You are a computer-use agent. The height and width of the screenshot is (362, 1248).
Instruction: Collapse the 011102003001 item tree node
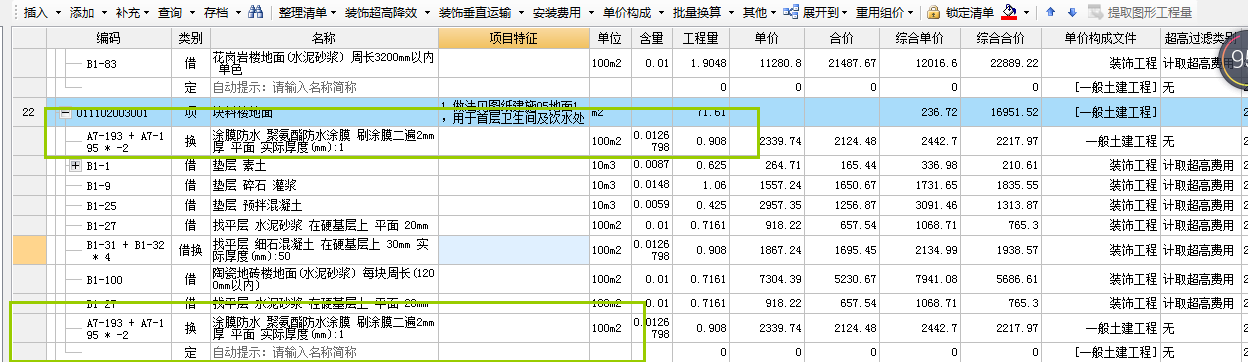[65, 113]
